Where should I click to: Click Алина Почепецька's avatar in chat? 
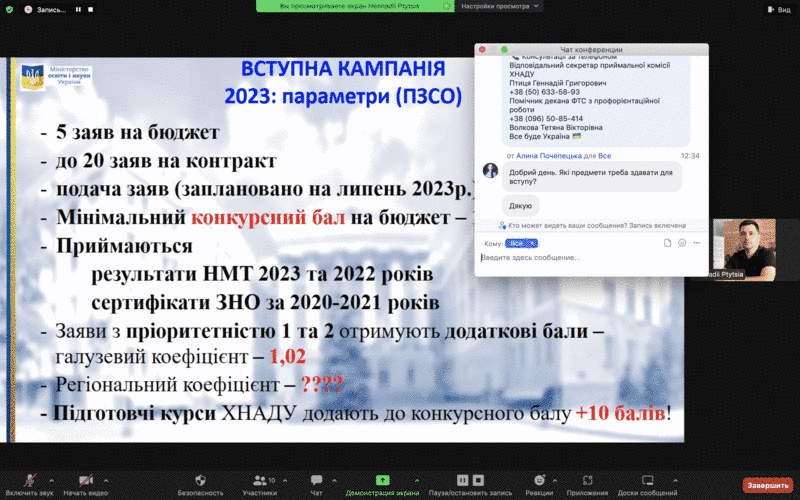(490, 170)
